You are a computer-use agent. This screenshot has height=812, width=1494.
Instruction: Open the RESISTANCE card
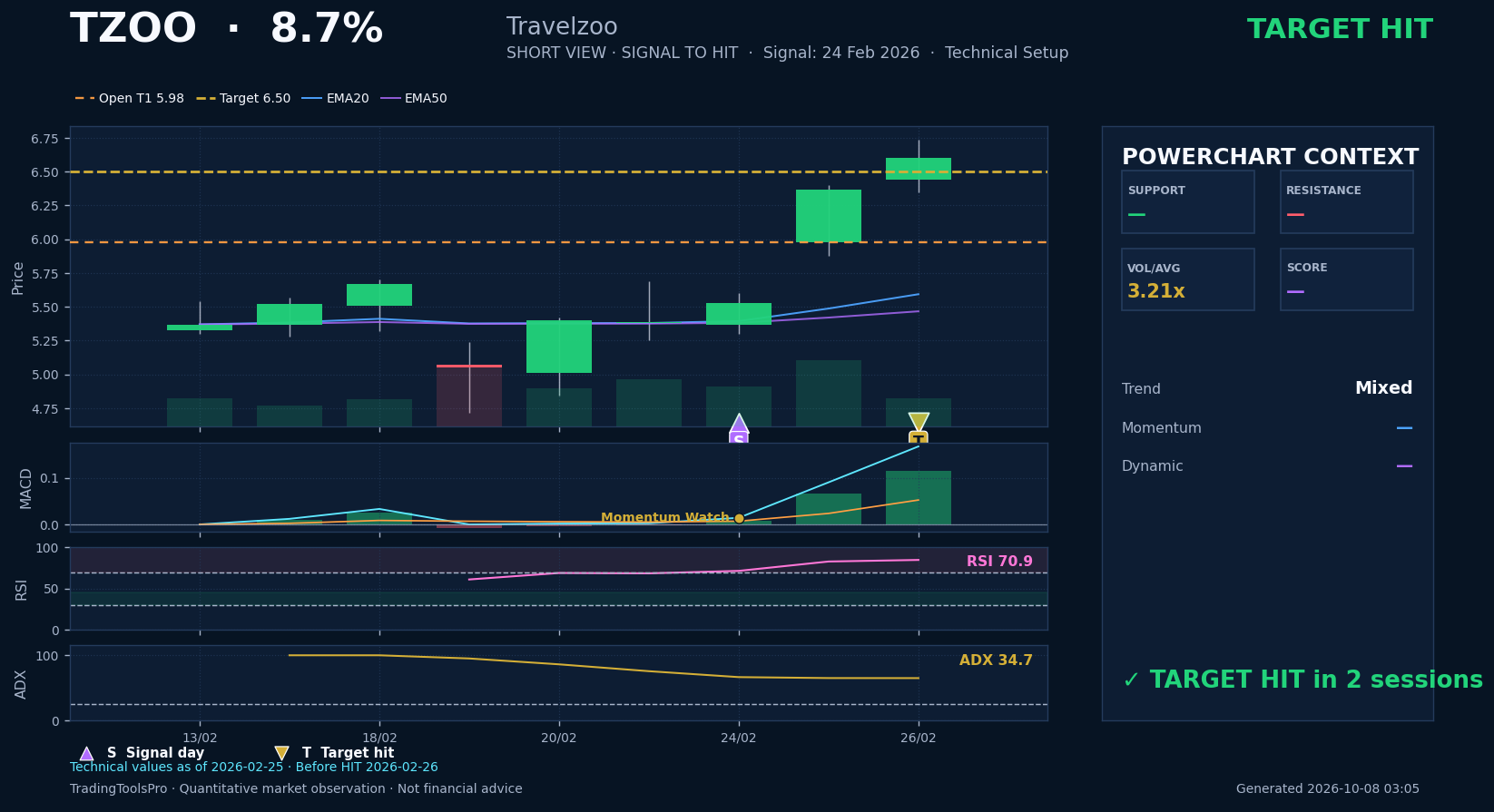[1346, 201]
